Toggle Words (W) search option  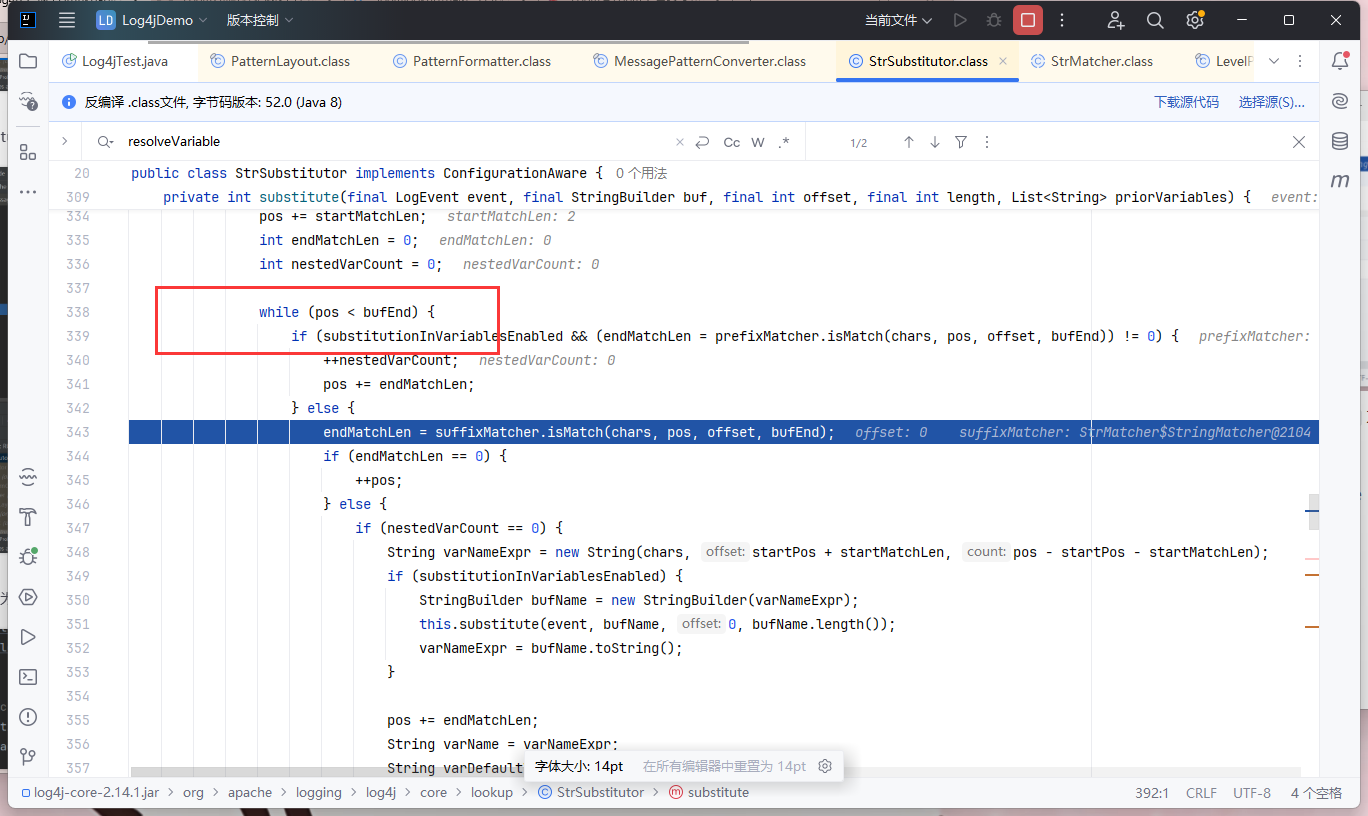(758, 142)
